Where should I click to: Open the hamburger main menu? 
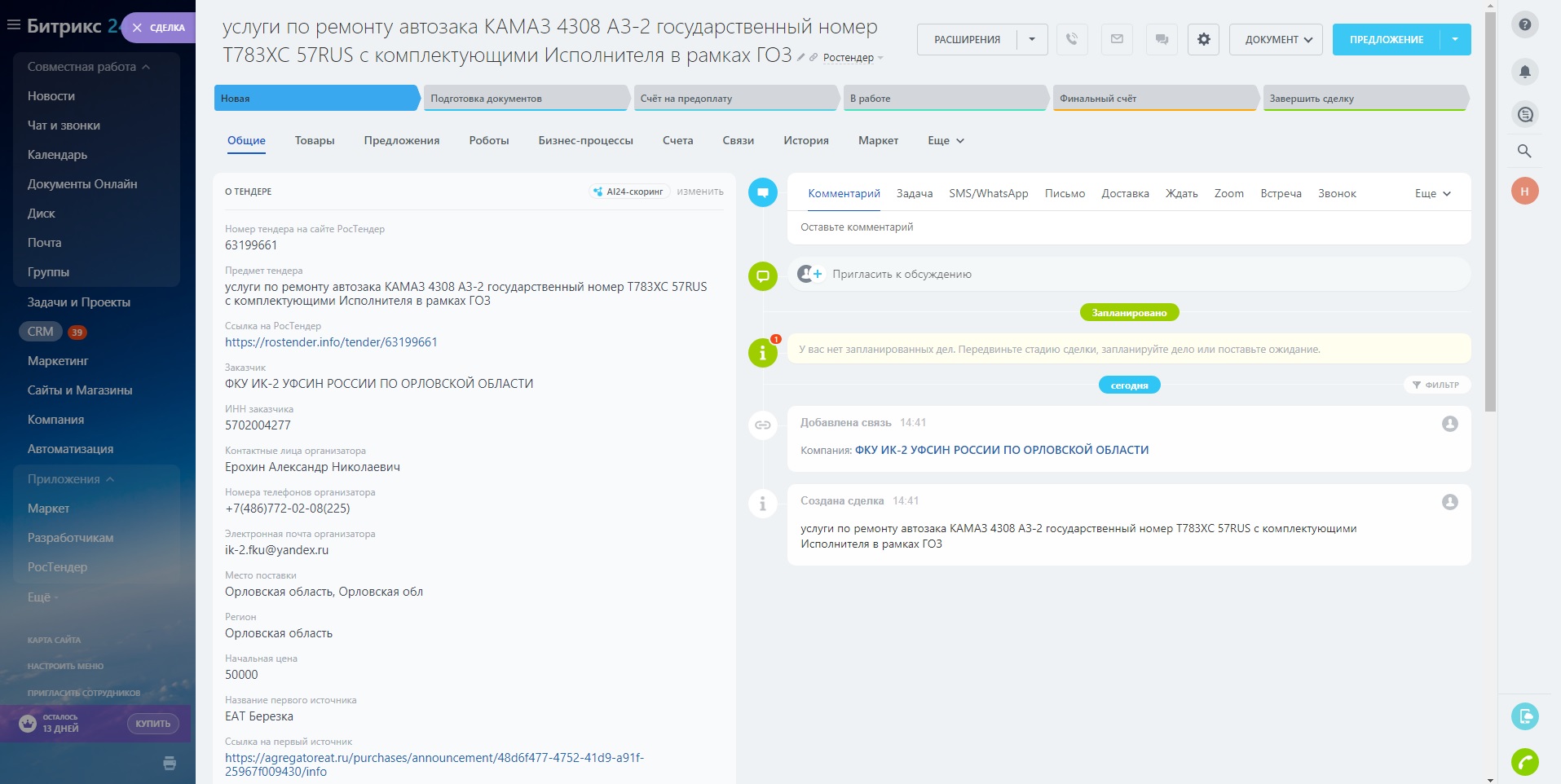coord(13,25)
